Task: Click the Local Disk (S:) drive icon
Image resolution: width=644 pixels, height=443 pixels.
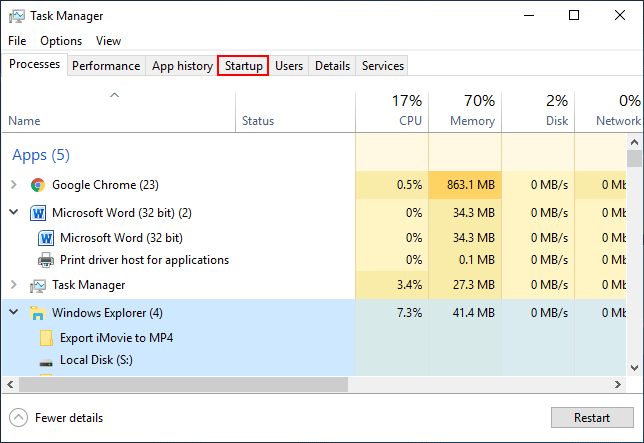Action: point(46,361)
